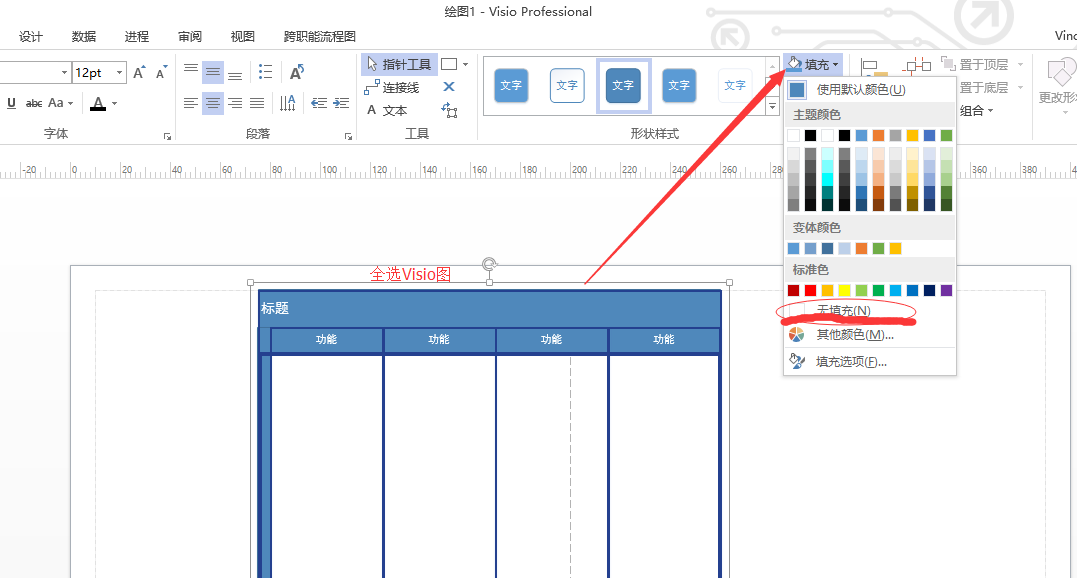Select the Text (文本) tool
This screenshot has height=578, width=1077.
coord(387,110)
